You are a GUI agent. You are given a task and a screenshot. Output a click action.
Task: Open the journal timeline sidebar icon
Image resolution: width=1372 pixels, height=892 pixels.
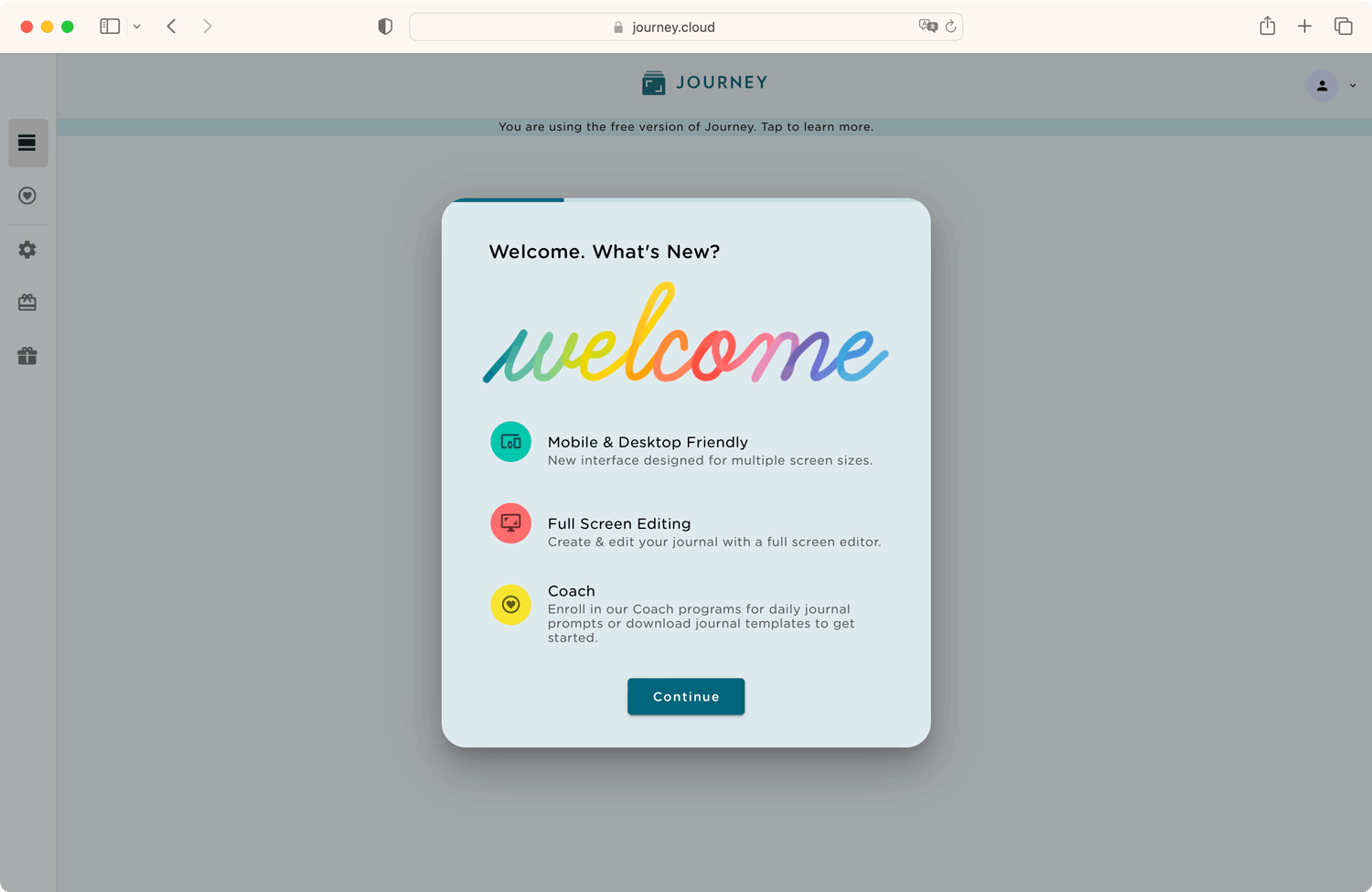click(x=27, y=143)
